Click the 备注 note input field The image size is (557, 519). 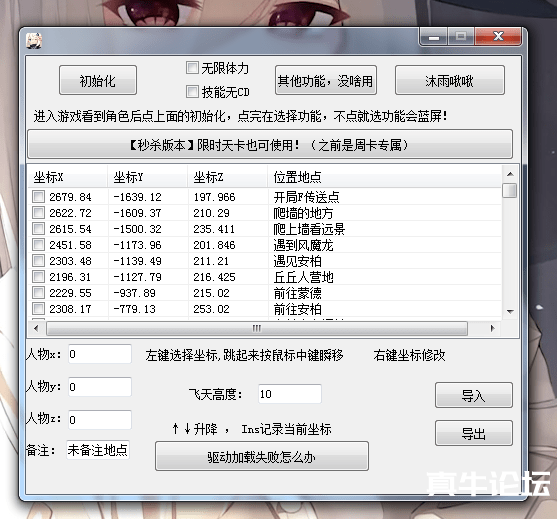98,450
